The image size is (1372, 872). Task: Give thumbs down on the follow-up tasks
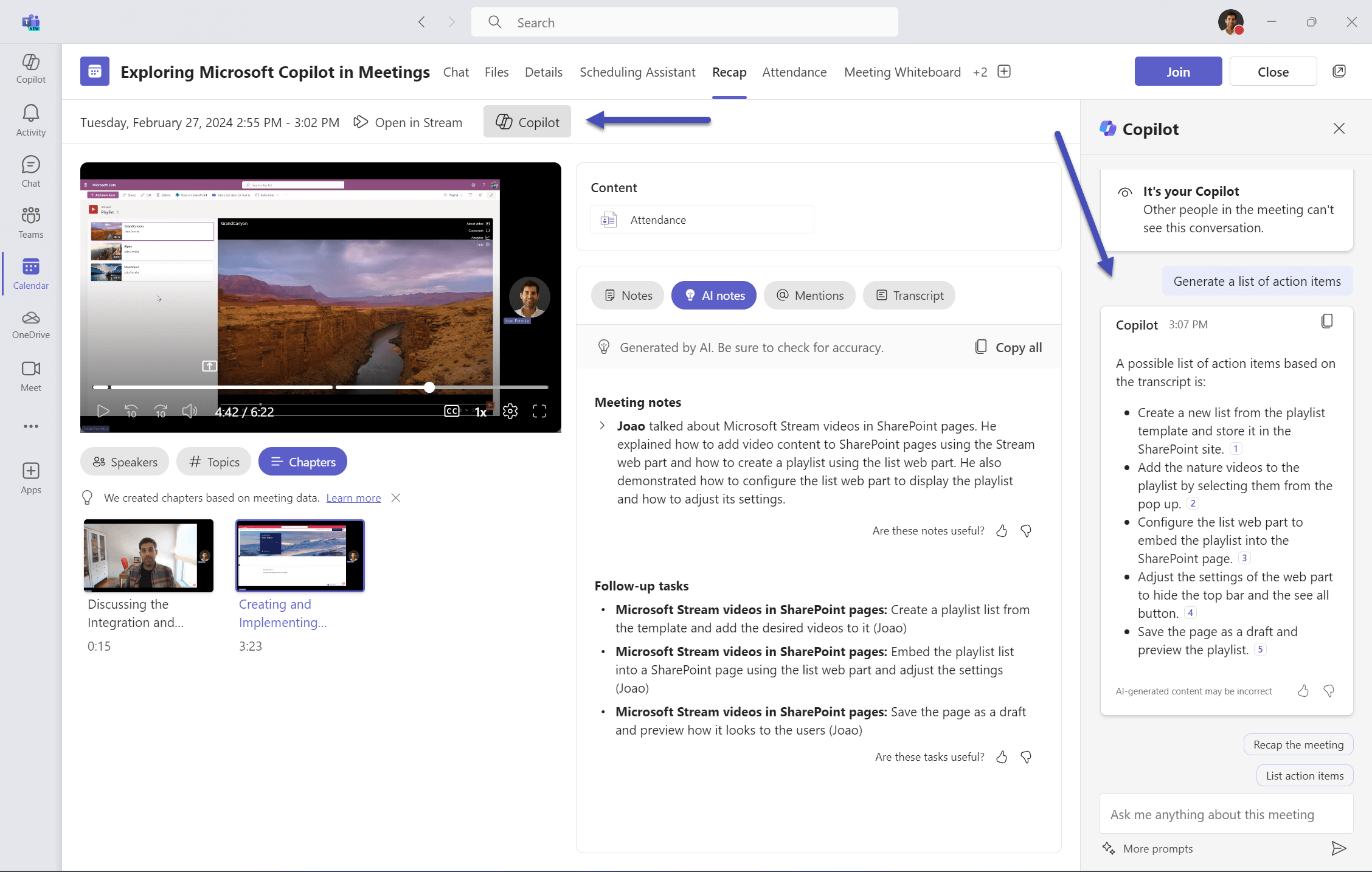pyautogui.click(x=1025, y=757)
